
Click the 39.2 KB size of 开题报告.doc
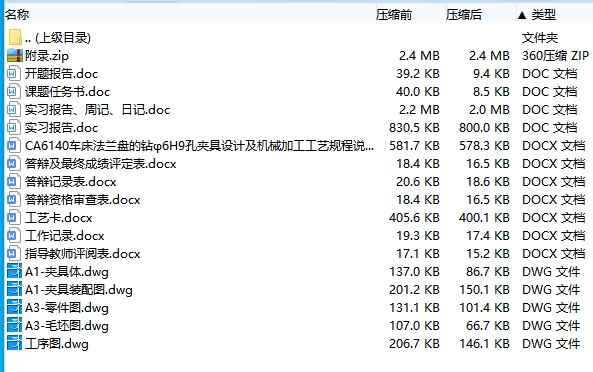(x=418, y=74)
